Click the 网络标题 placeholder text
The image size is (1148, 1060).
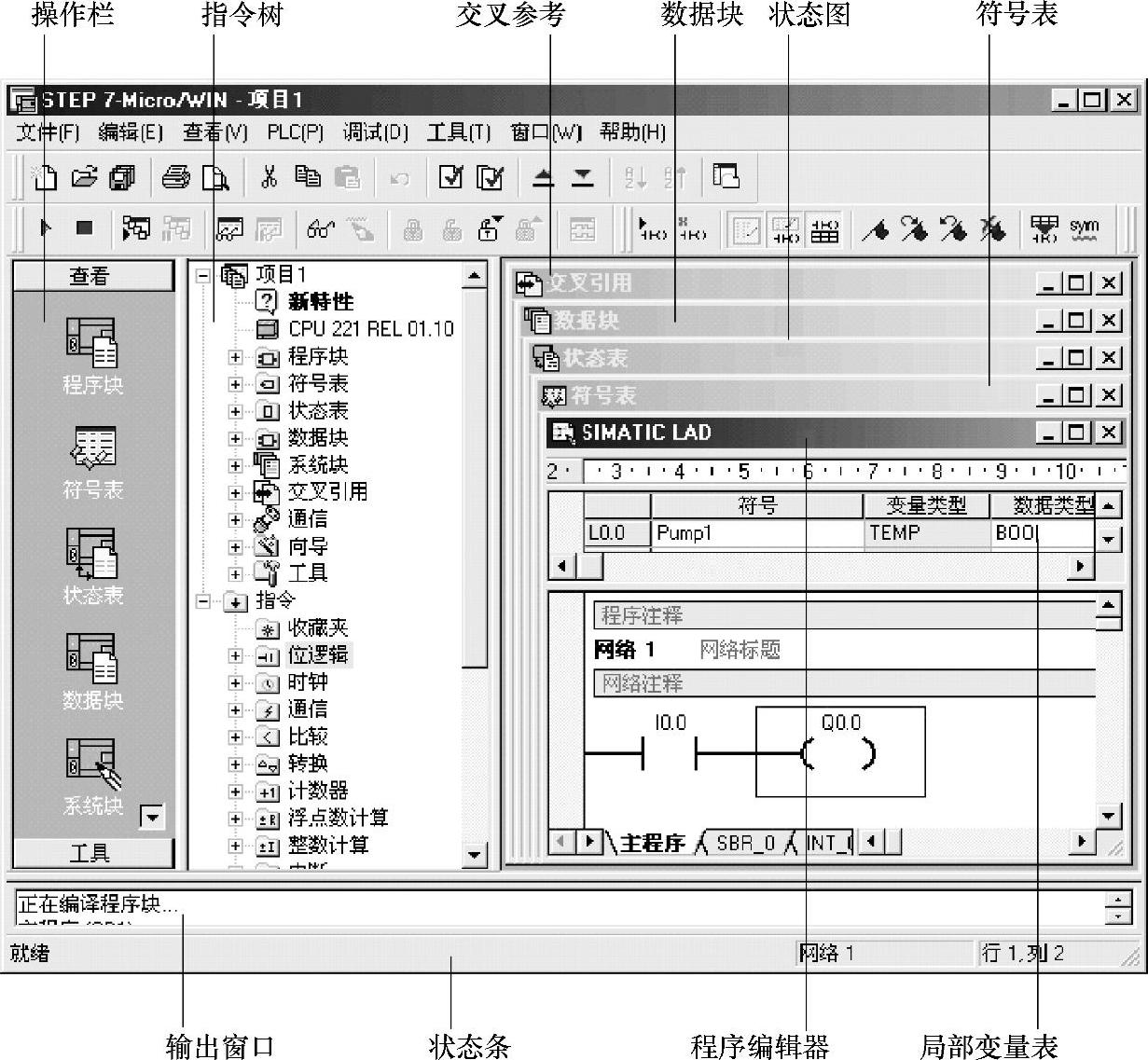pos(740,650)
